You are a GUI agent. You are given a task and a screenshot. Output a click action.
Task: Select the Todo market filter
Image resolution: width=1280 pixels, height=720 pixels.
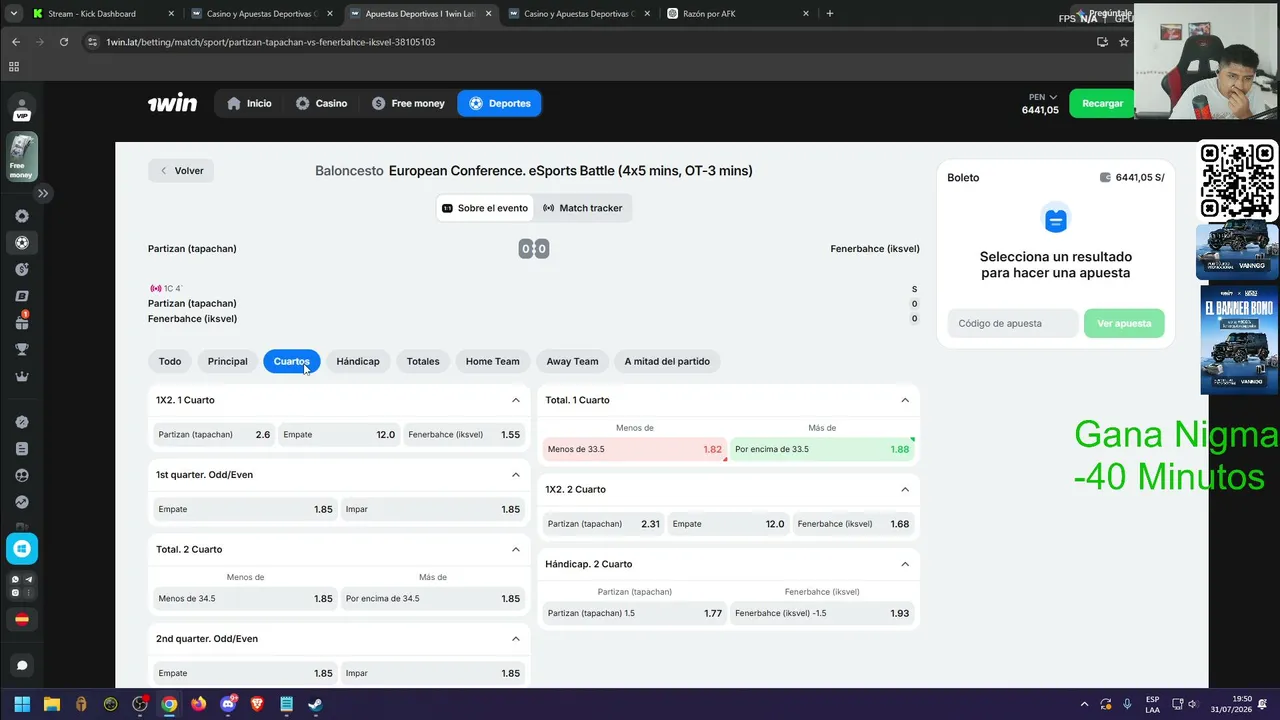pyautogui.click(x=170, y=361)
